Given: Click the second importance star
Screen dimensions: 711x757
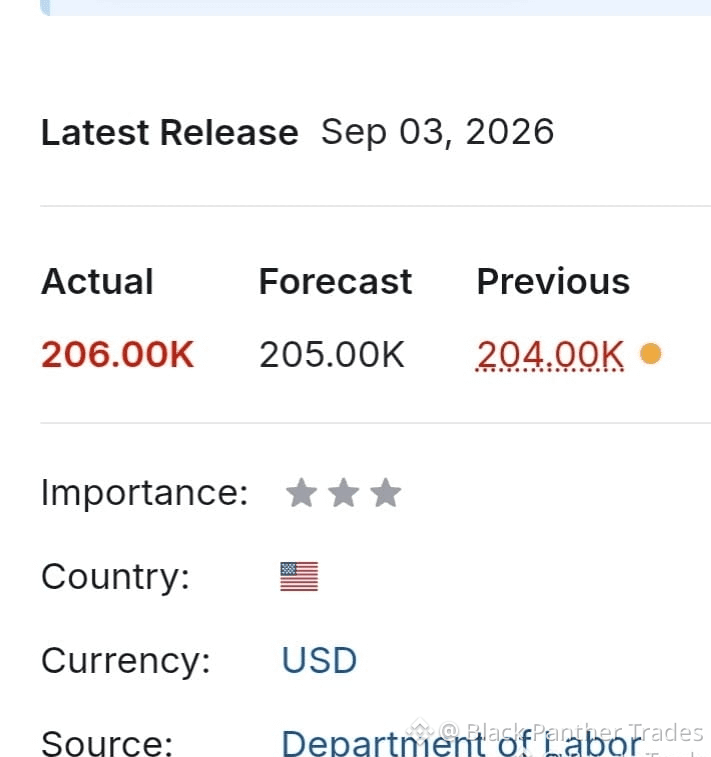Looking at the screenshot, I should [343, 493].
